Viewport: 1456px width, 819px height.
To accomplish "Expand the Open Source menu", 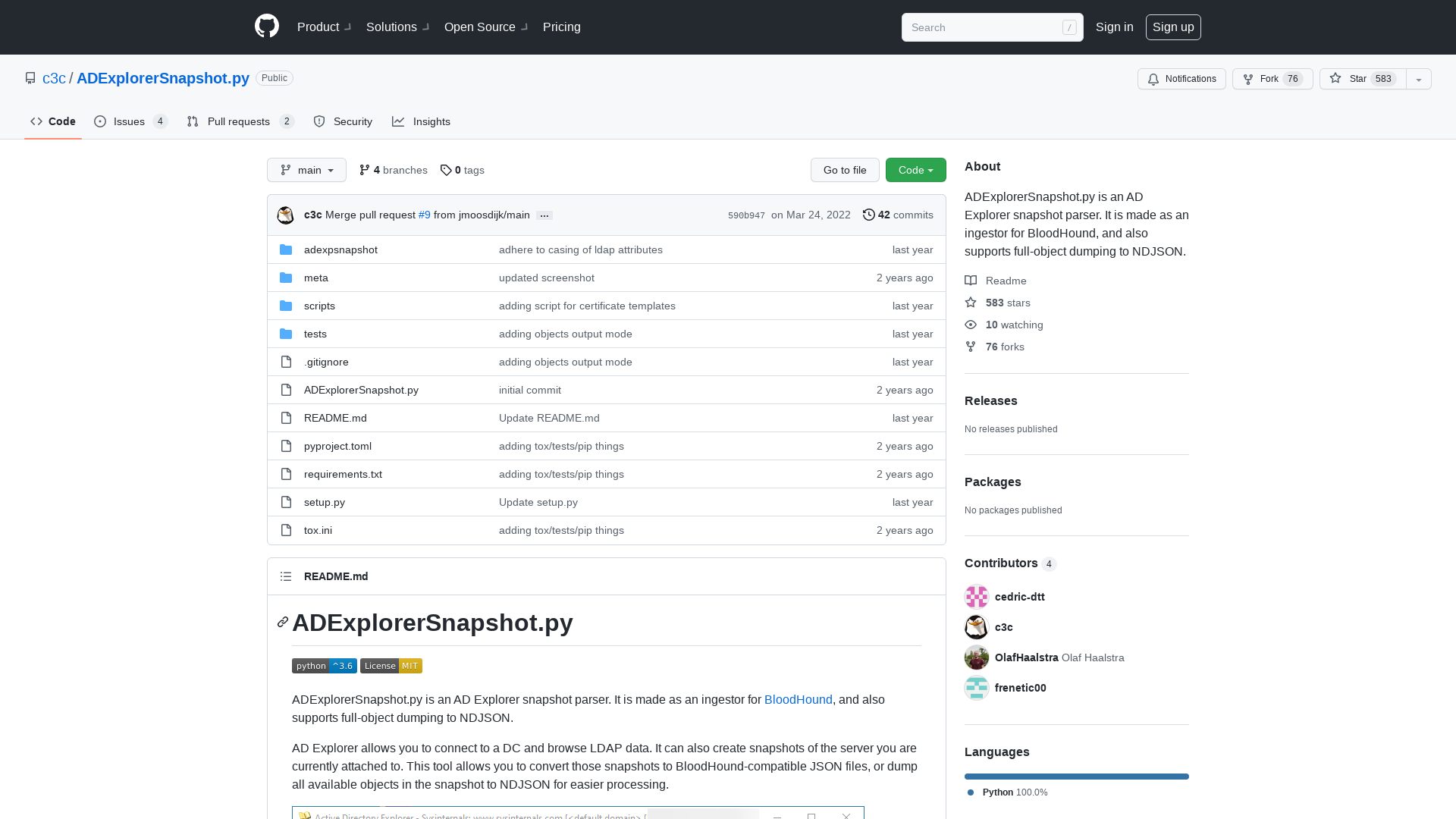I will pos(486,27).
